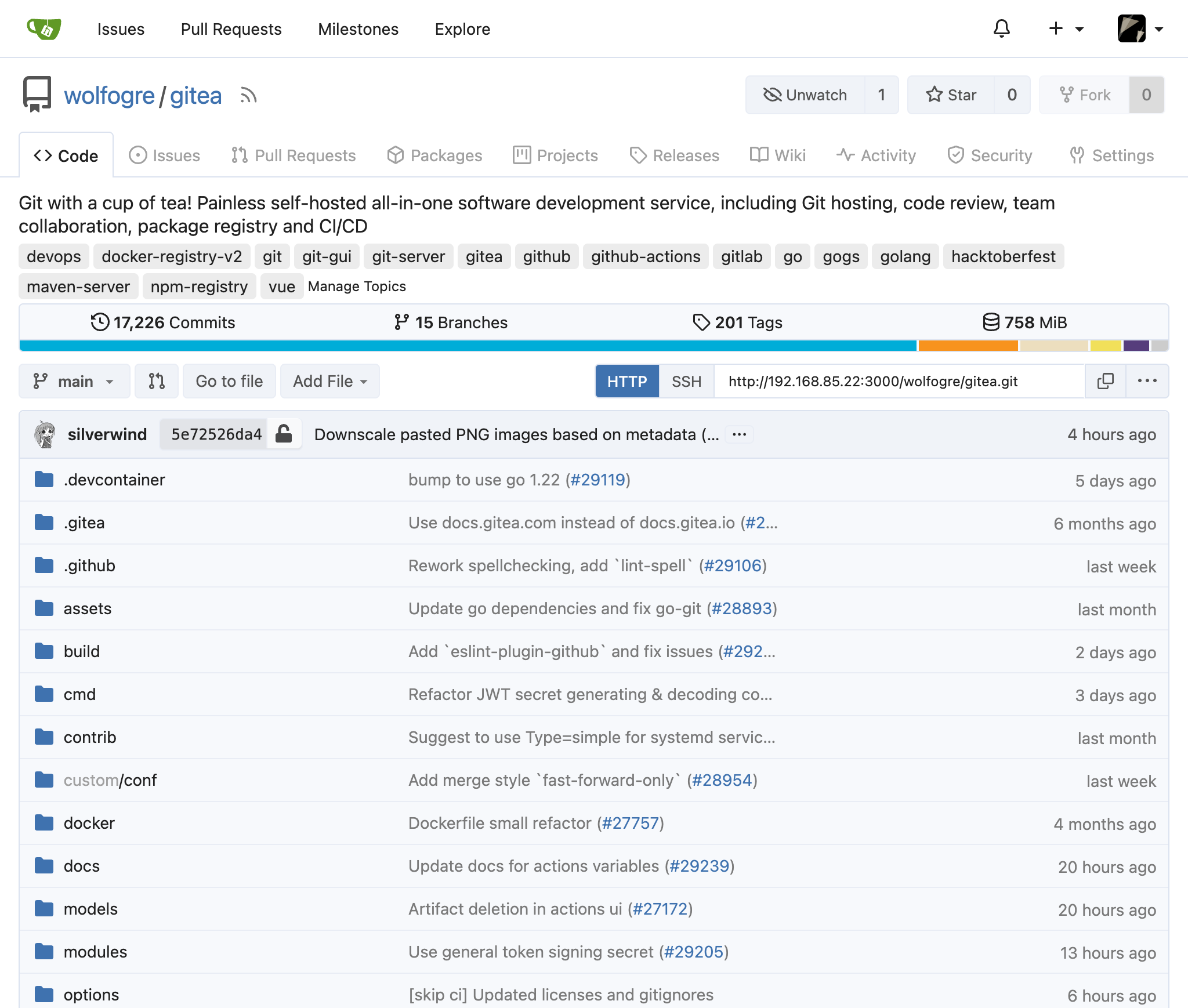Open the Activity tab
Image resolution: width=1188 pixels, height=1008 pixels.
pyautogui.click(x=876, y=155)
